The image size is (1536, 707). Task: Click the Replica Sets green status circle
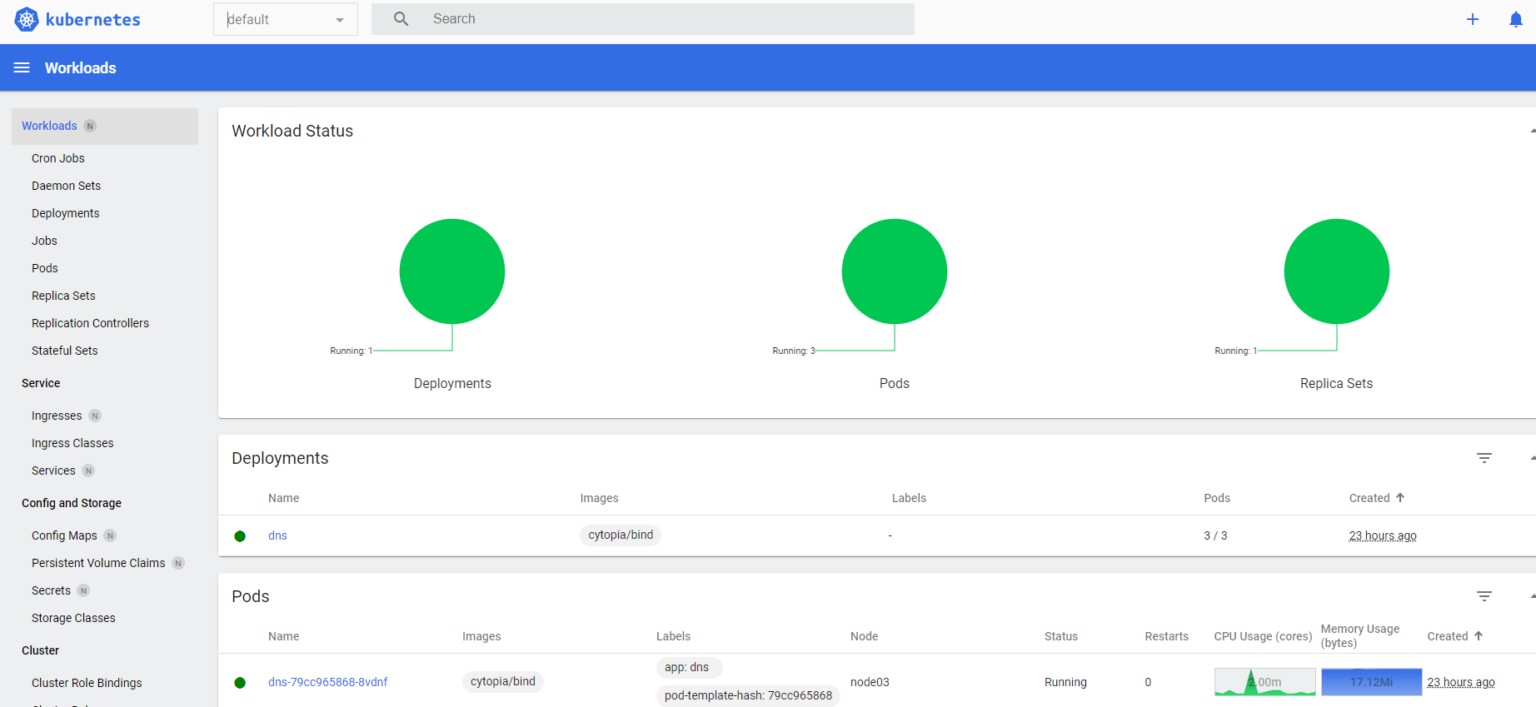pos(1336,271)
